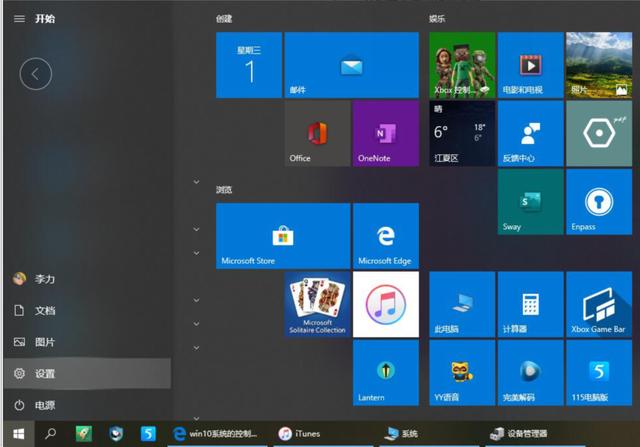Open the 此电脑 This PC tile
The width and height of the screenshot is (640, 447).
[462, 305]
